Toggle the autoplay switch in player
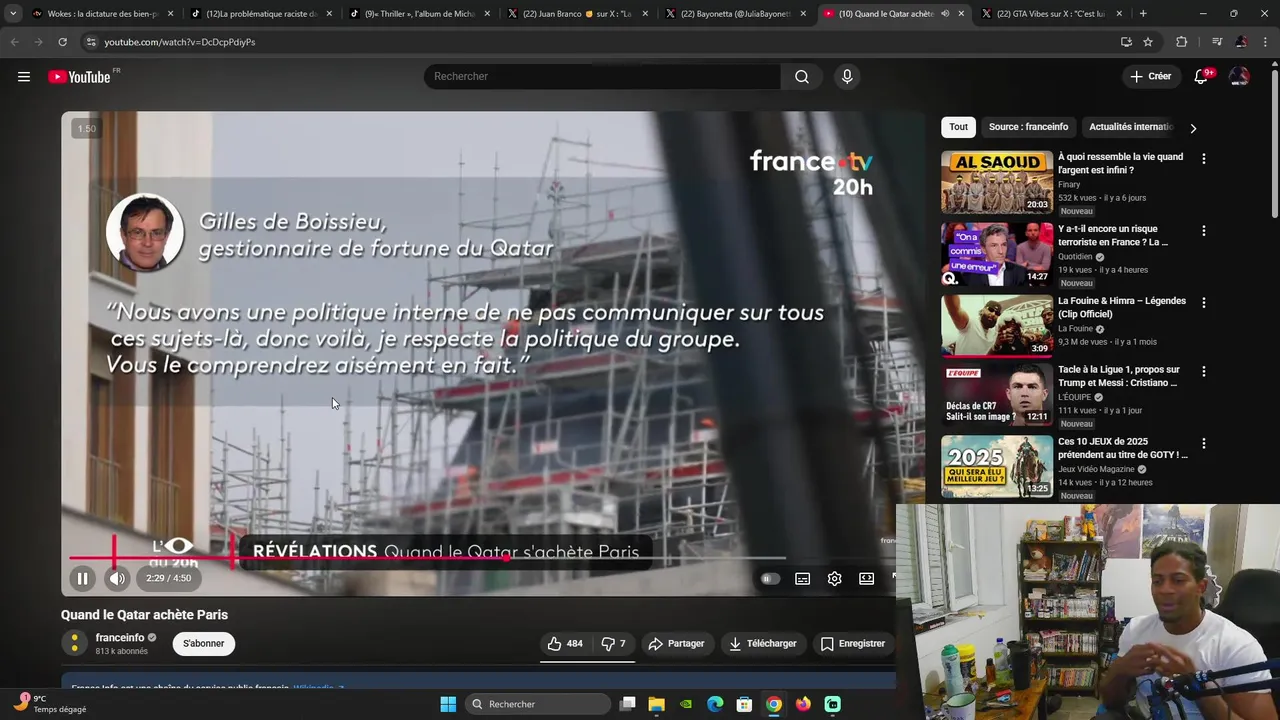Image resolution: width=1280 pixels, height=720 pixels. (x=769, y=579)
